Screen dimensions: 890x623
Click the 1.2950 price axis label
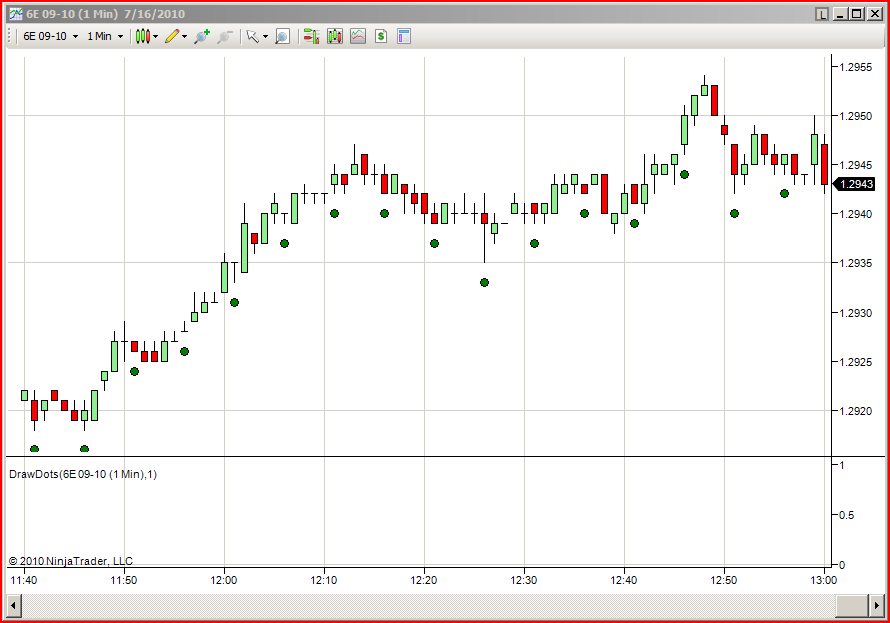click(855, 116)
